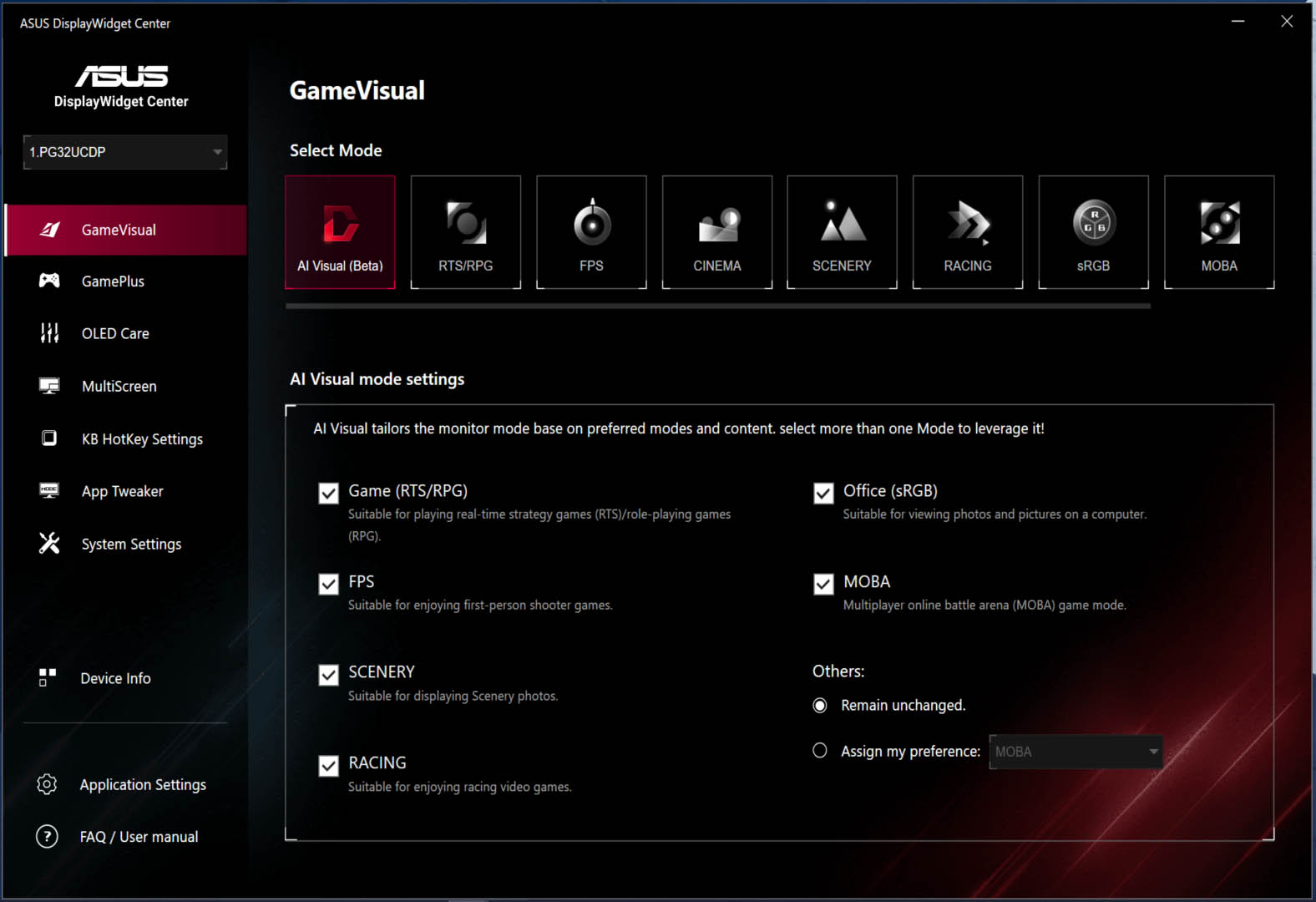Click the Application Settings gear icon
The width and height of the screenshot is (1316, 902).
coord(47,784)
